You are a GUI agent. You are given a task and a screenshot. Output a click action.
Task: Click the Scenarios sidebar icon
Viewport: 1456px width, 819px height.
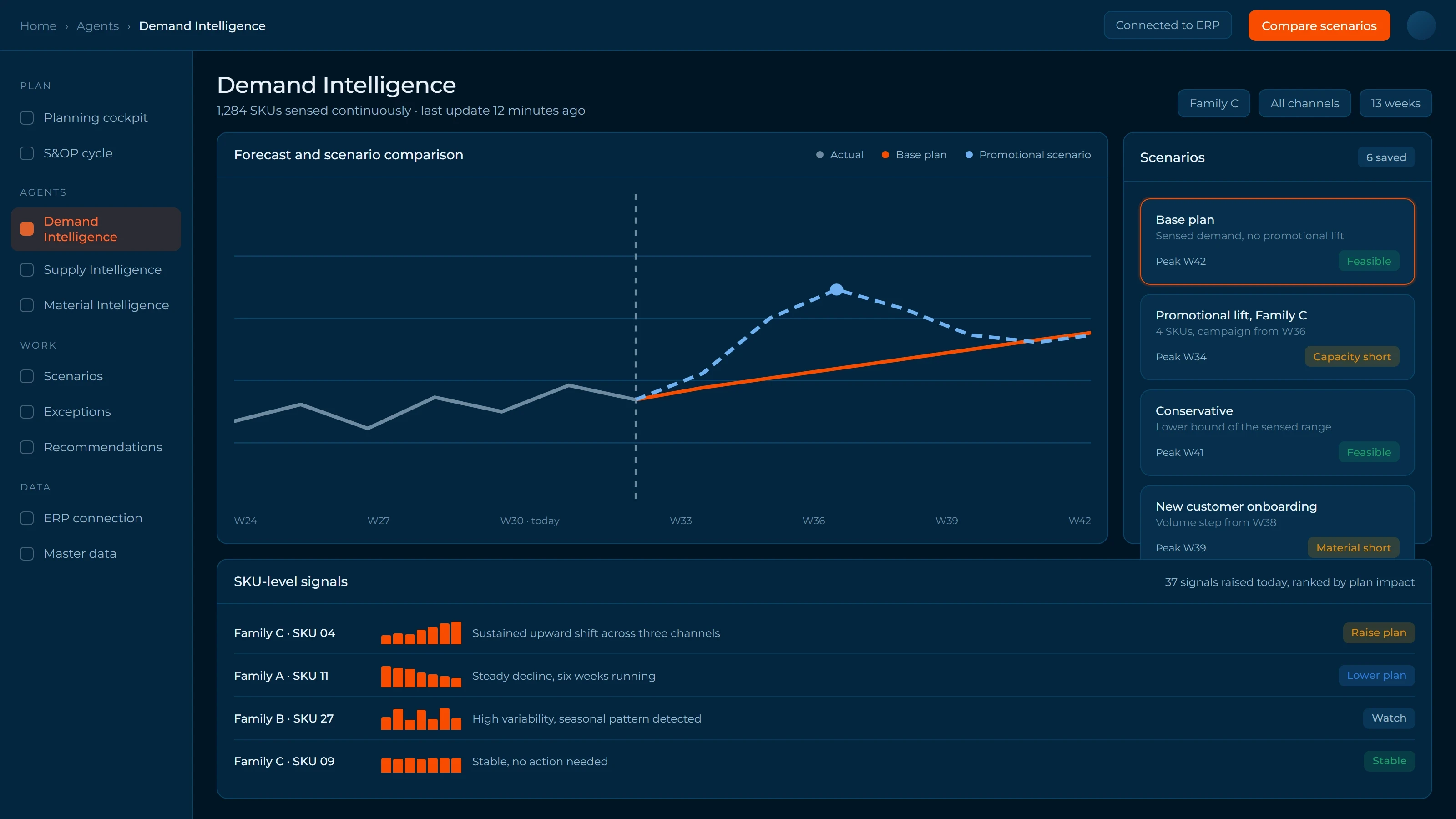tap(26, 376)
